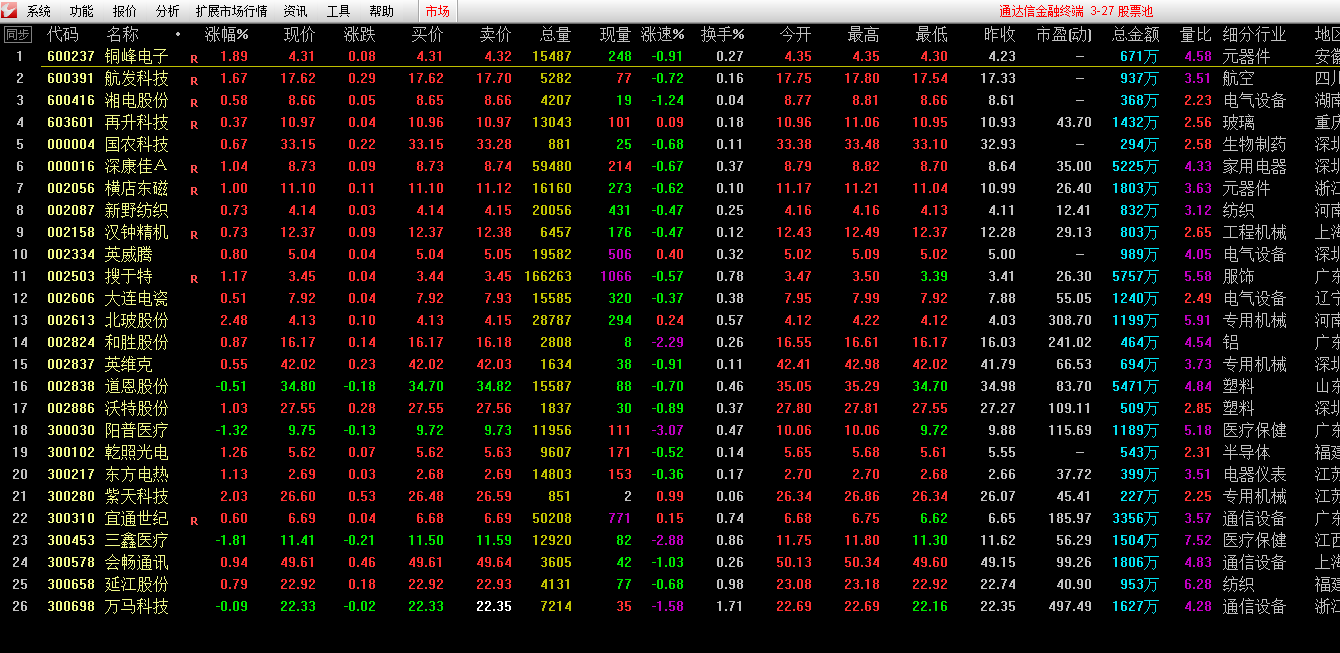Sort by the 细分行业 column header

[1255, 34]
